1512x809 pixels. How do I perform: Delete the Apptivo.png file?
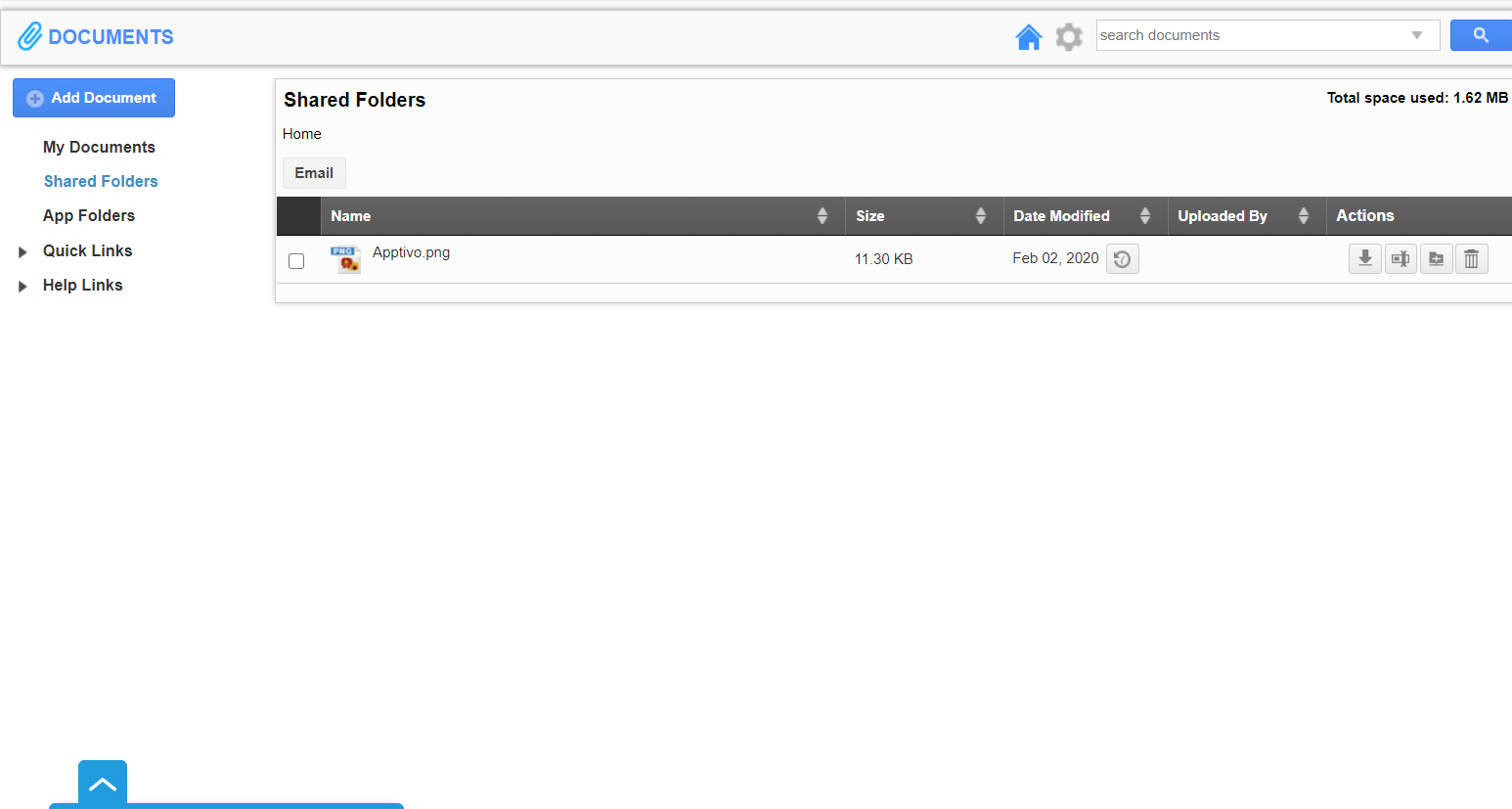[1471, 258]
